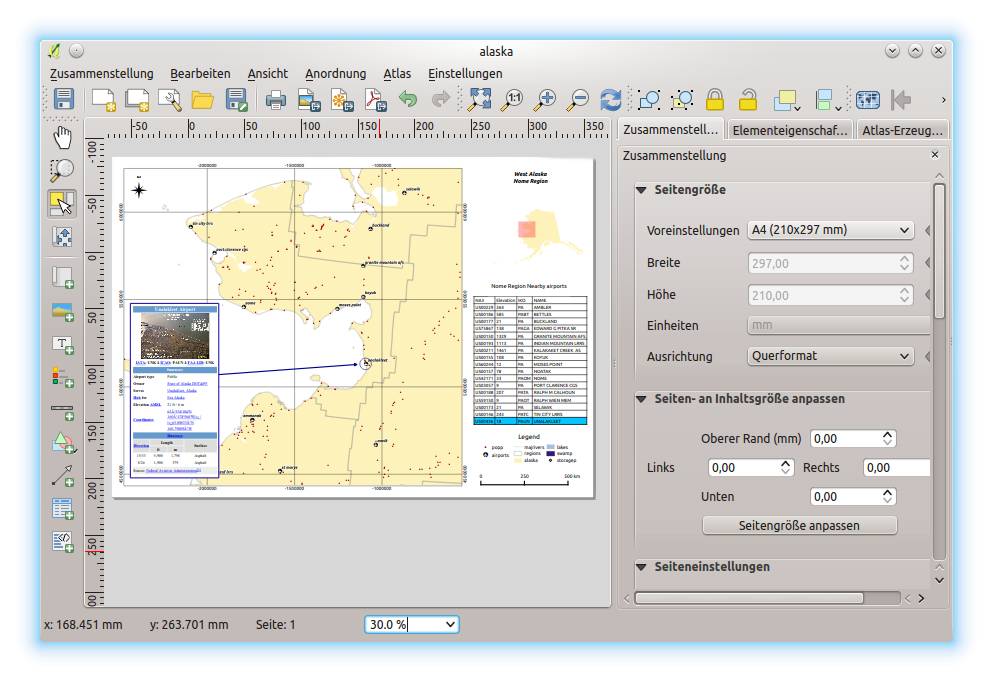Open the Atlas menu

pyautogui.click(x=397, y=73)
